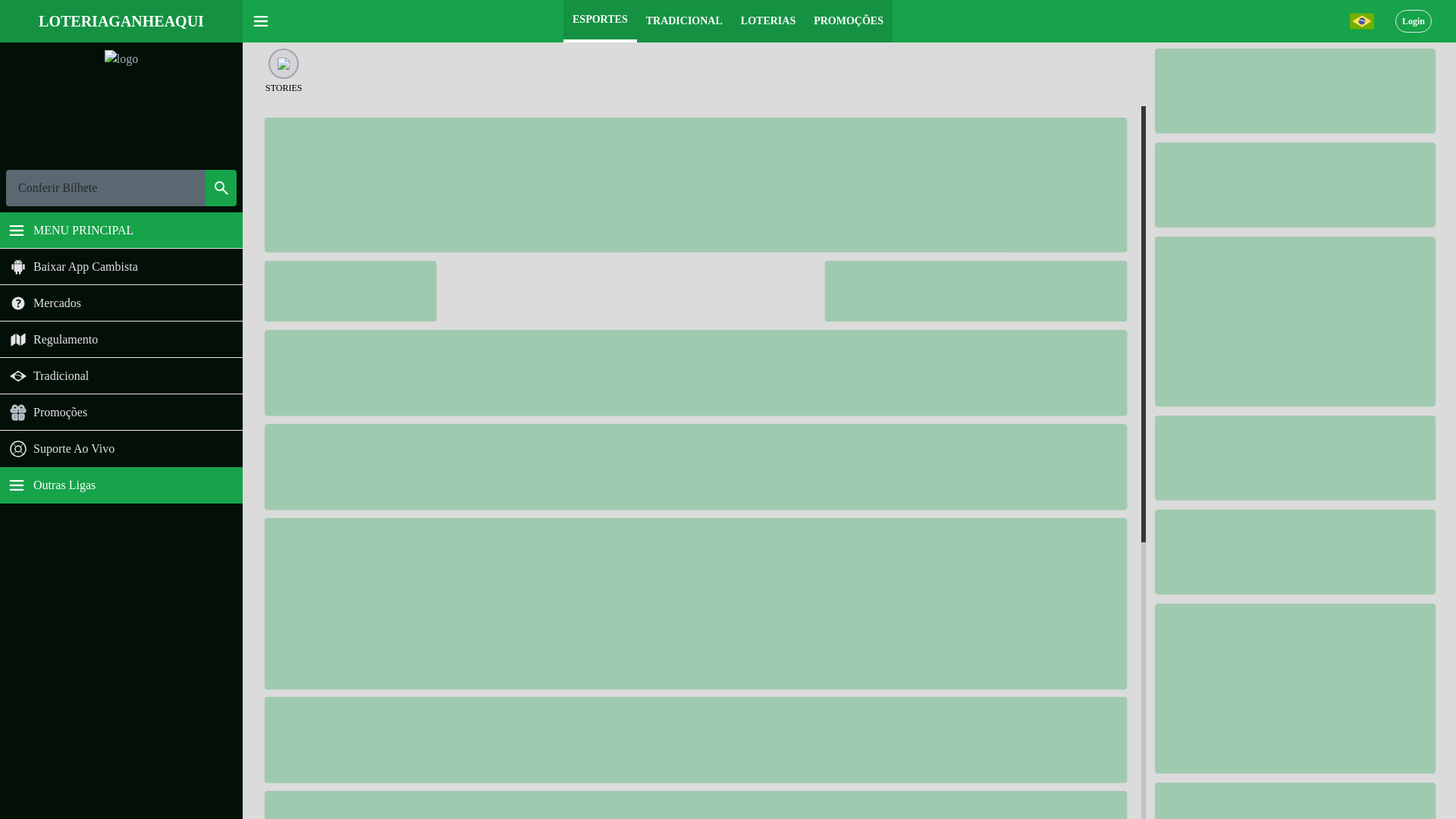Click the broken logo image in sidebar
1456x819 pixels.
121,58
